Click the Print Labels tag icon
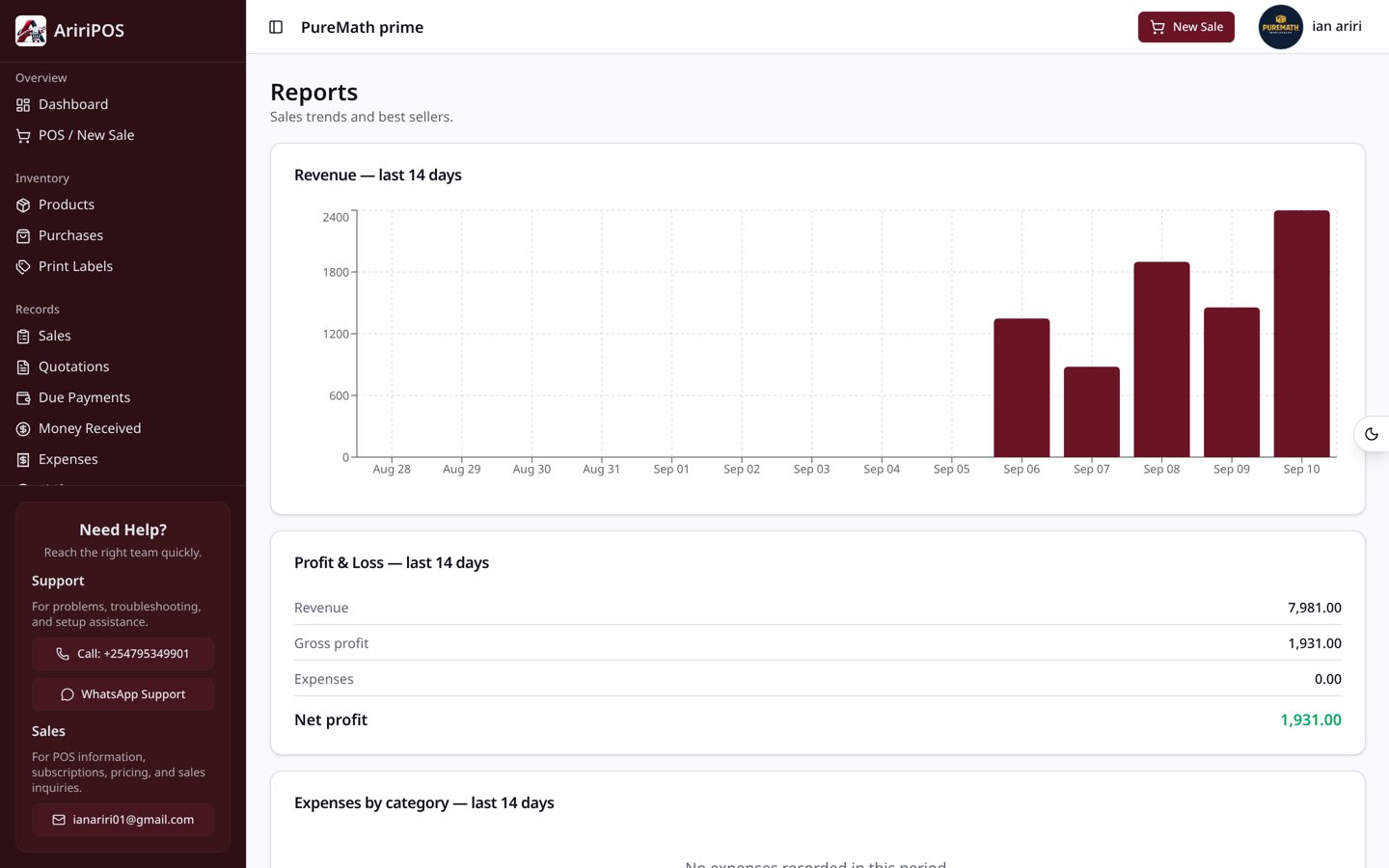This screenshot has width=1389, height=868. [23, 267]
